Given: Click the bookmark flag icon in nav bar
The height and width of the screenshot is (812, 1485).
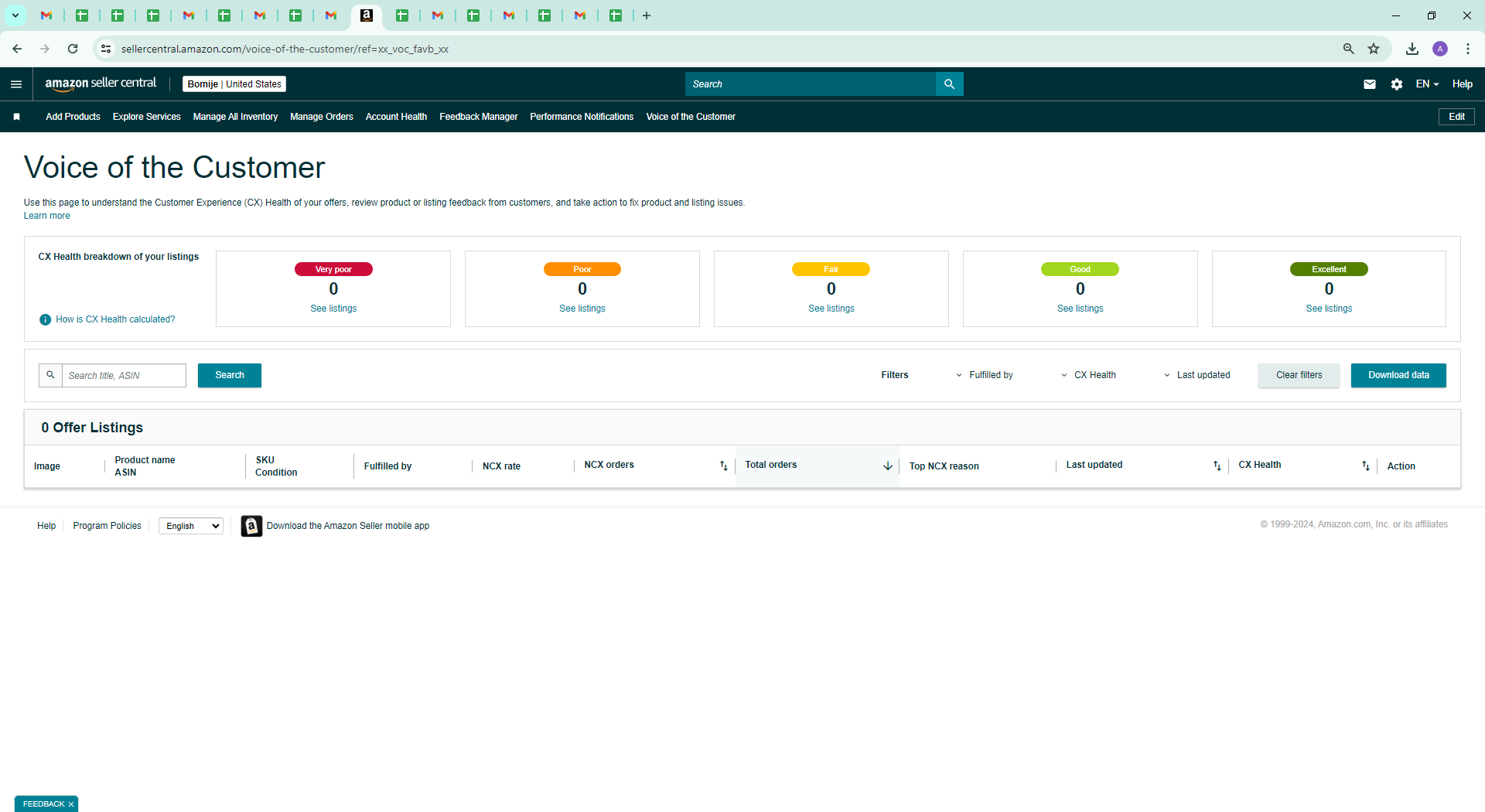Looking at the screenshot, I should click(16, 117).
